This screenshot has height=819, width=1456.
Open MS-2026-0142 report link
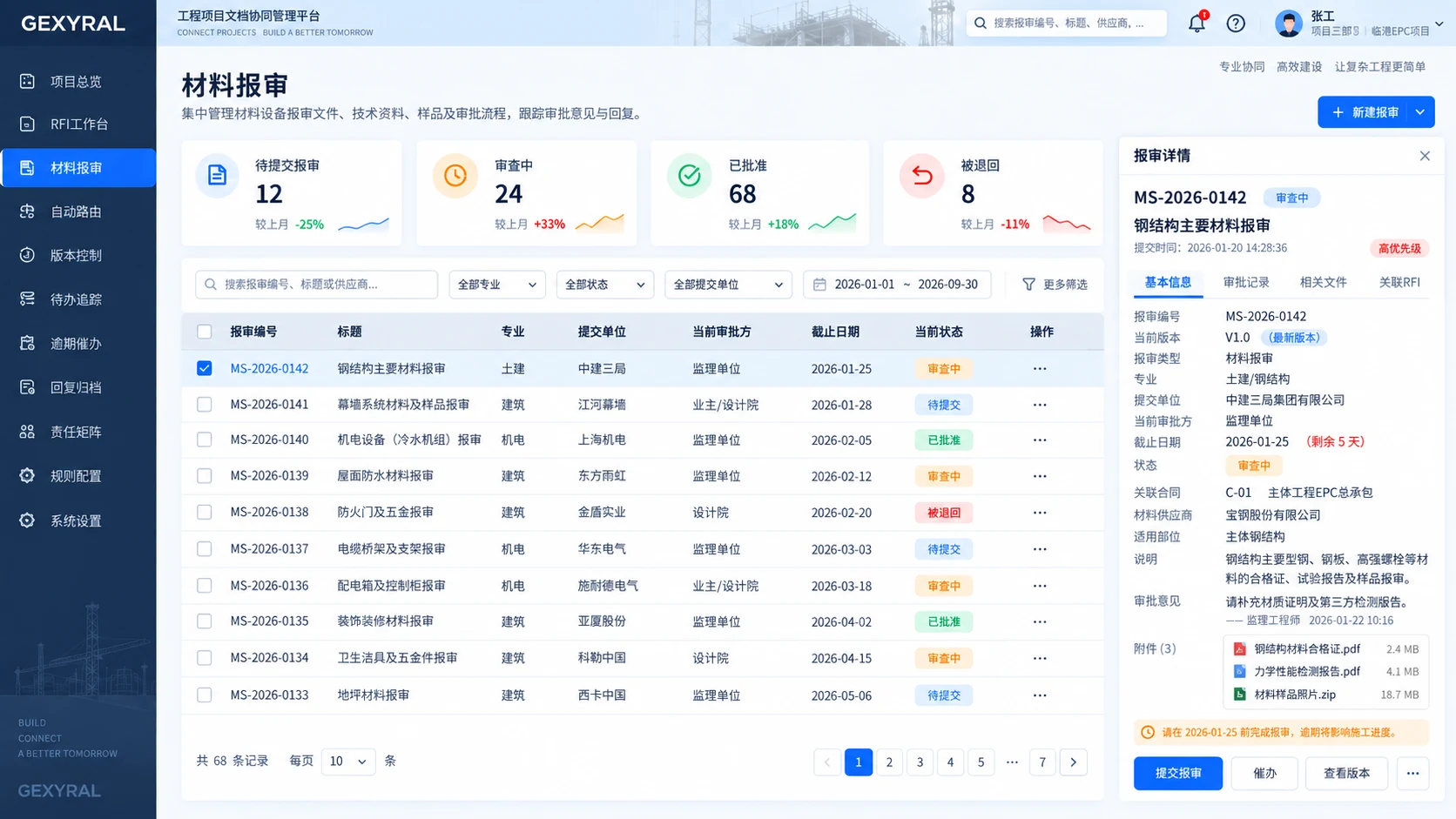[269, 368]
